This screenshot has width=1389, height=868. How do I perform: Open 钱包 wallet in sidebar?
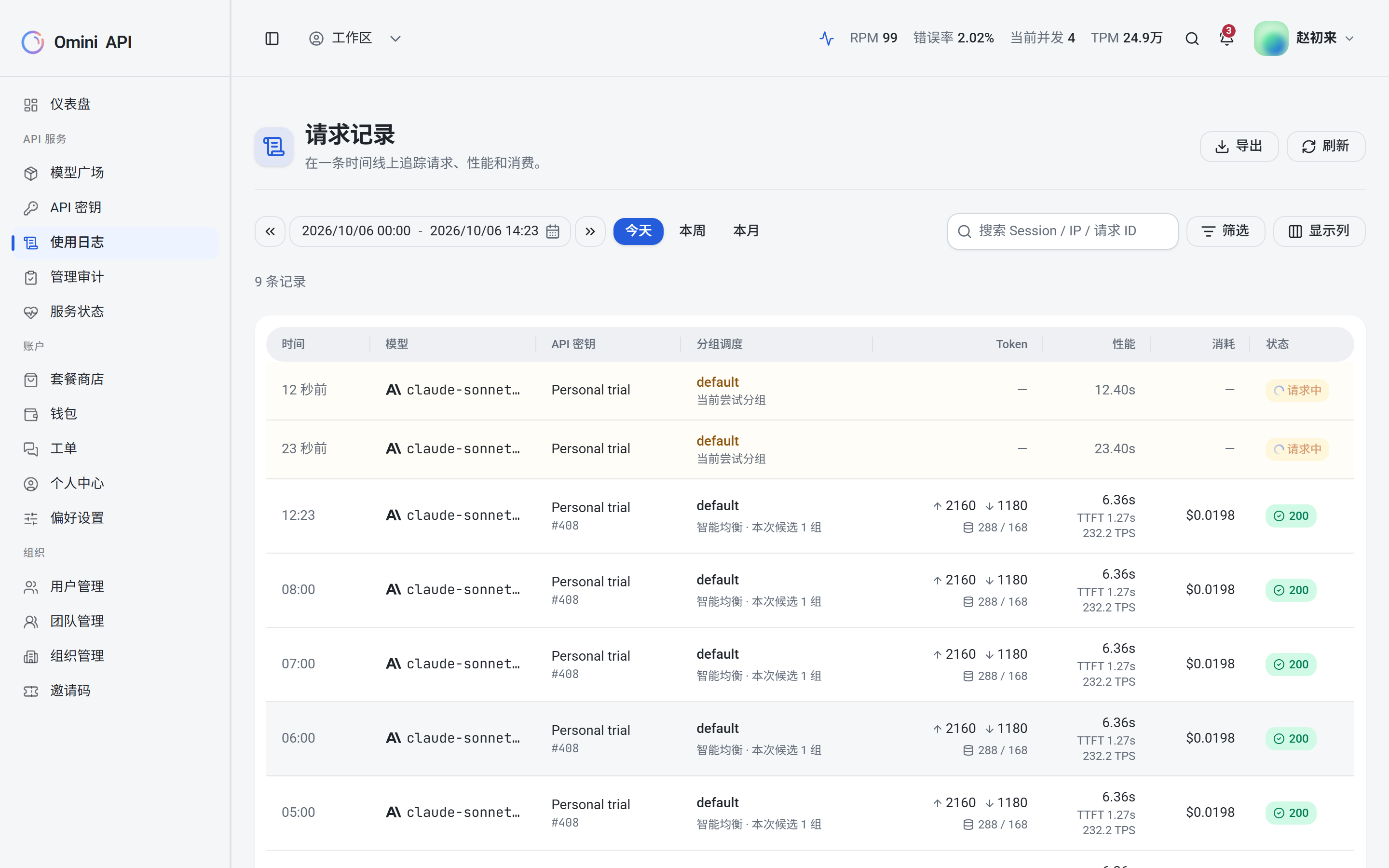coord(115,414)
